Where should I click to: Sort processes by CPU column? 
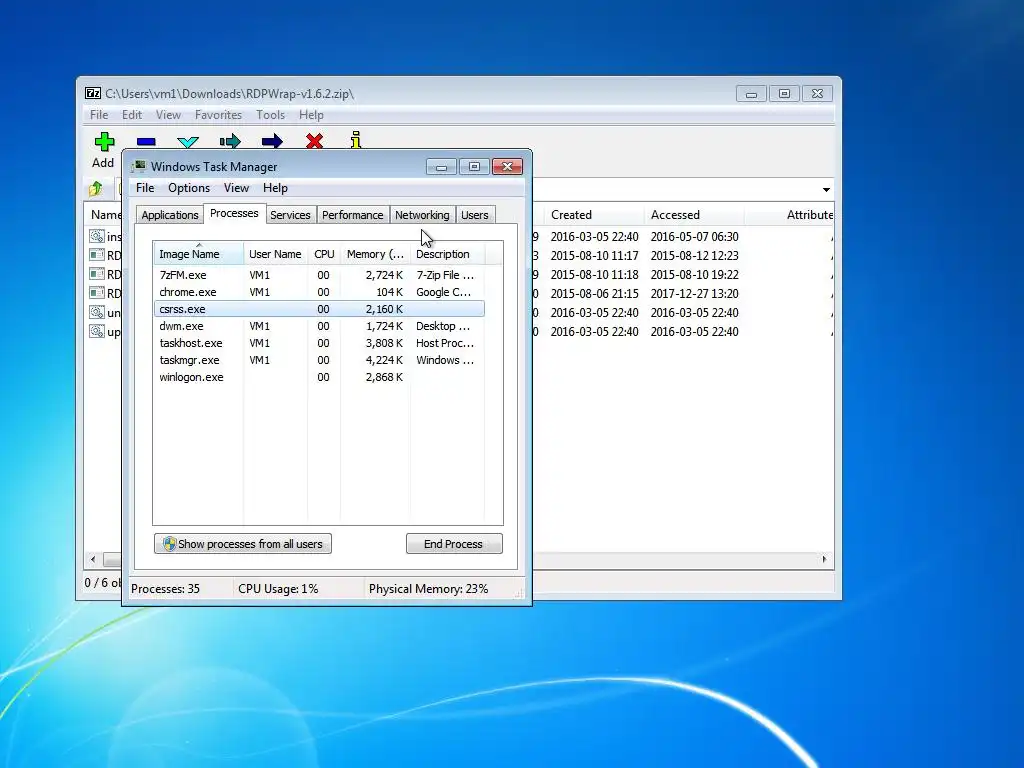[324, 253]
